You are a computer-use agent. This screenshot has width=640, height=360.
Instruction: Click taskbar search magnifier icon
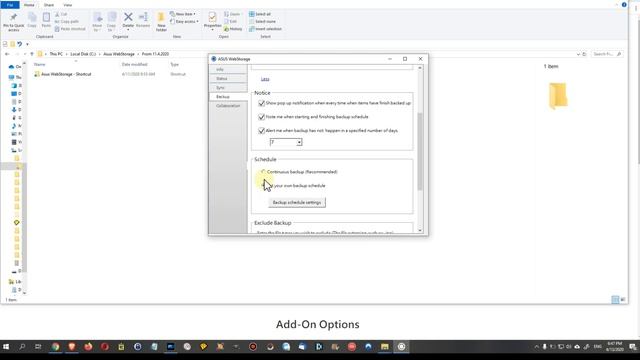[x=22, y=347]
